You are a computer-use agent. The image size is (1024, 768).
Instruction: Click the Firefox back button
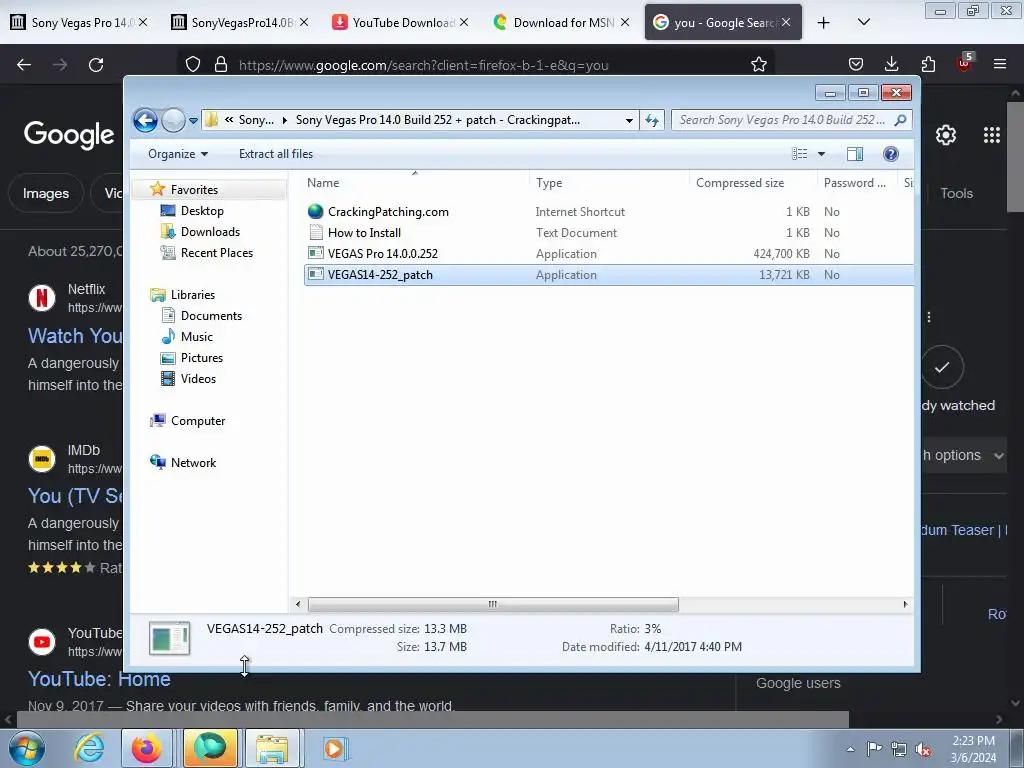[24, 65]
